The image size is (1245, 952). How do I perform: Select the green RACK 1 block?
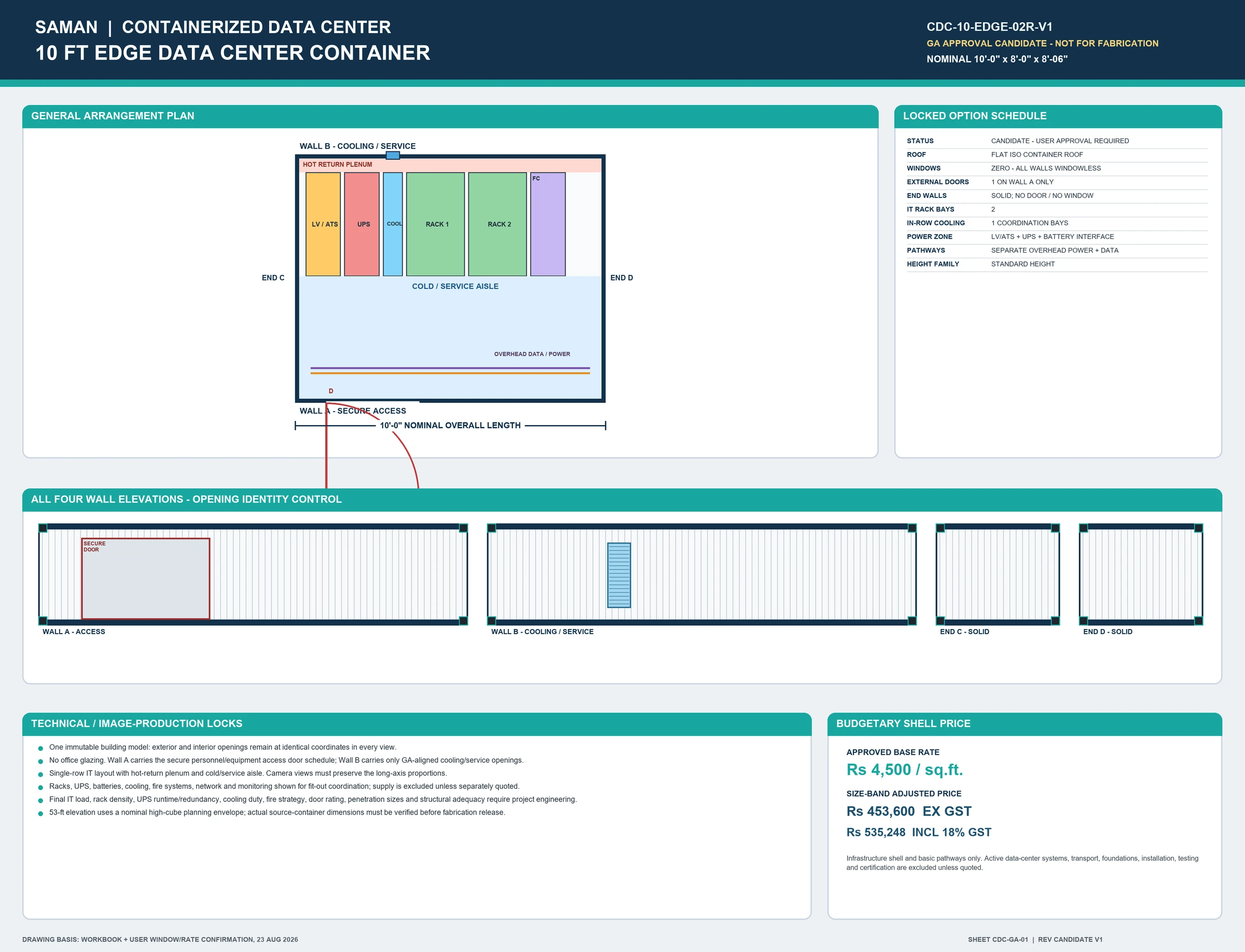tap(435, 225)
